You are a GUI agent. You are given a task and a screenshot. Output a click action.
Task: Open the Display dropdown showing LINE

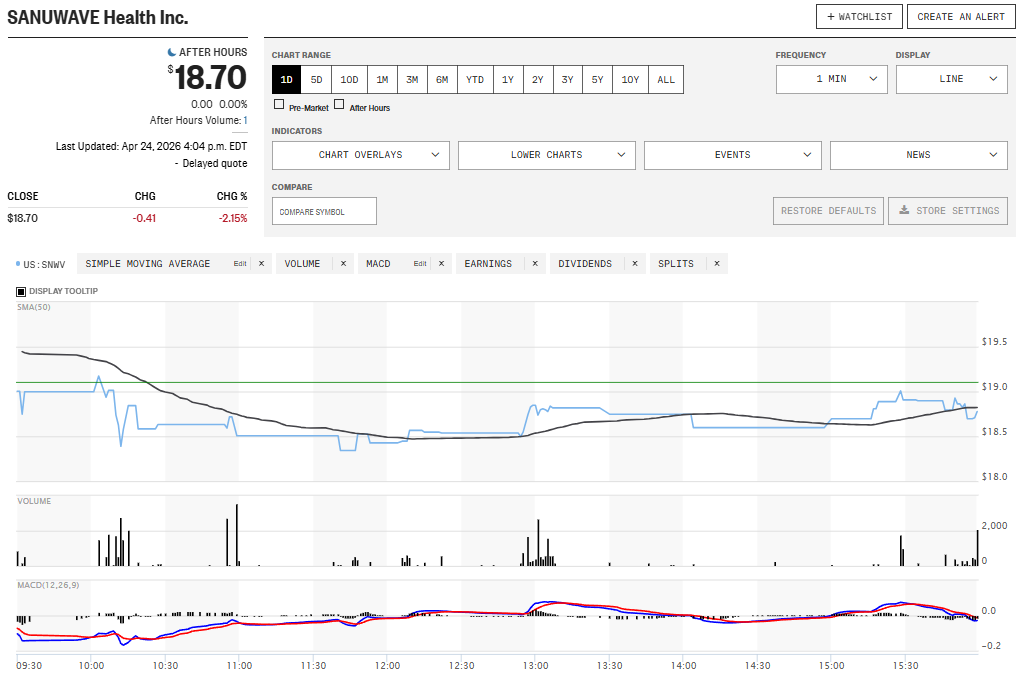point(951,79)
